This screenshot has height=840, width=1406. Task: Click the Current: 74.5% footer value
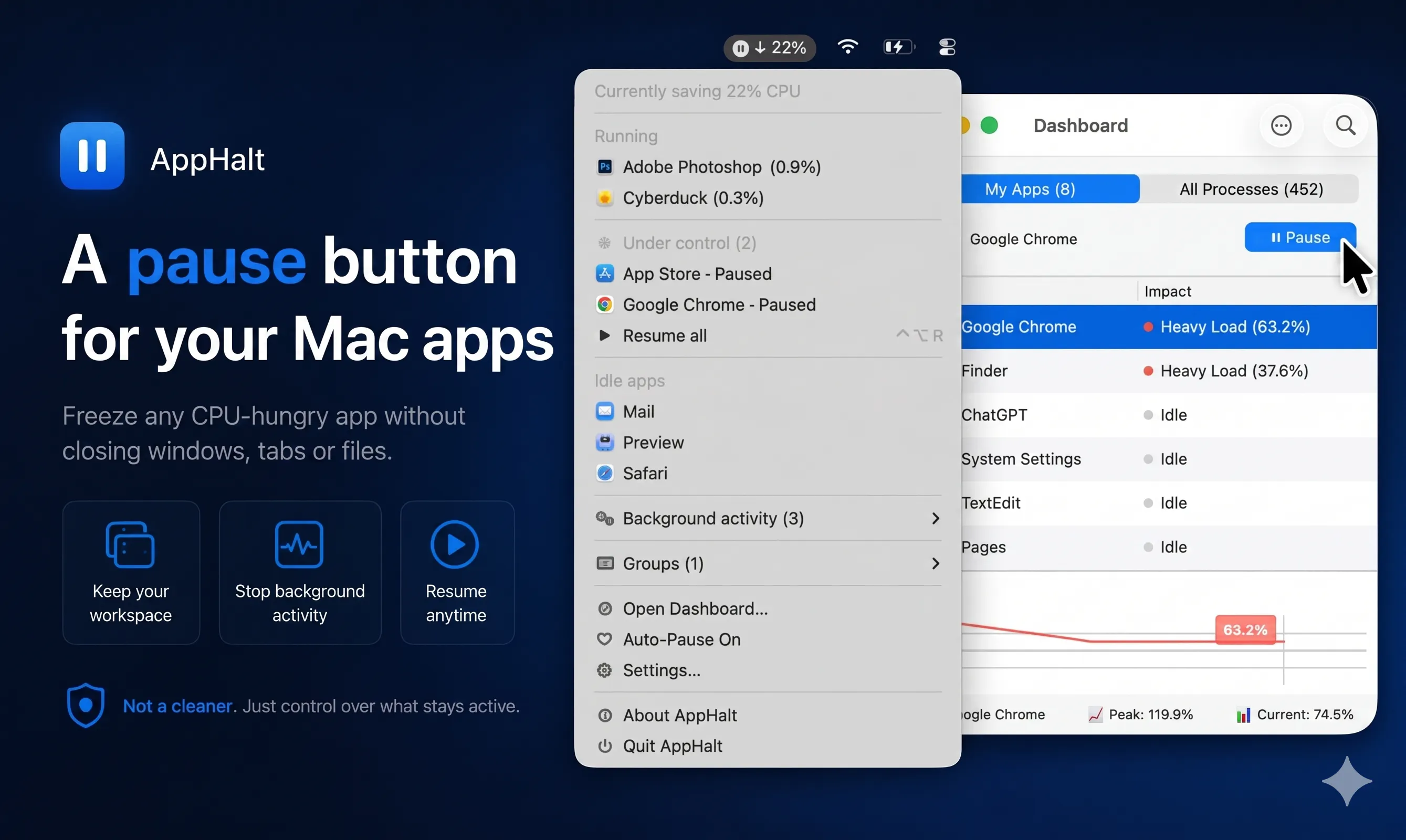click(x=1305, y=715)
